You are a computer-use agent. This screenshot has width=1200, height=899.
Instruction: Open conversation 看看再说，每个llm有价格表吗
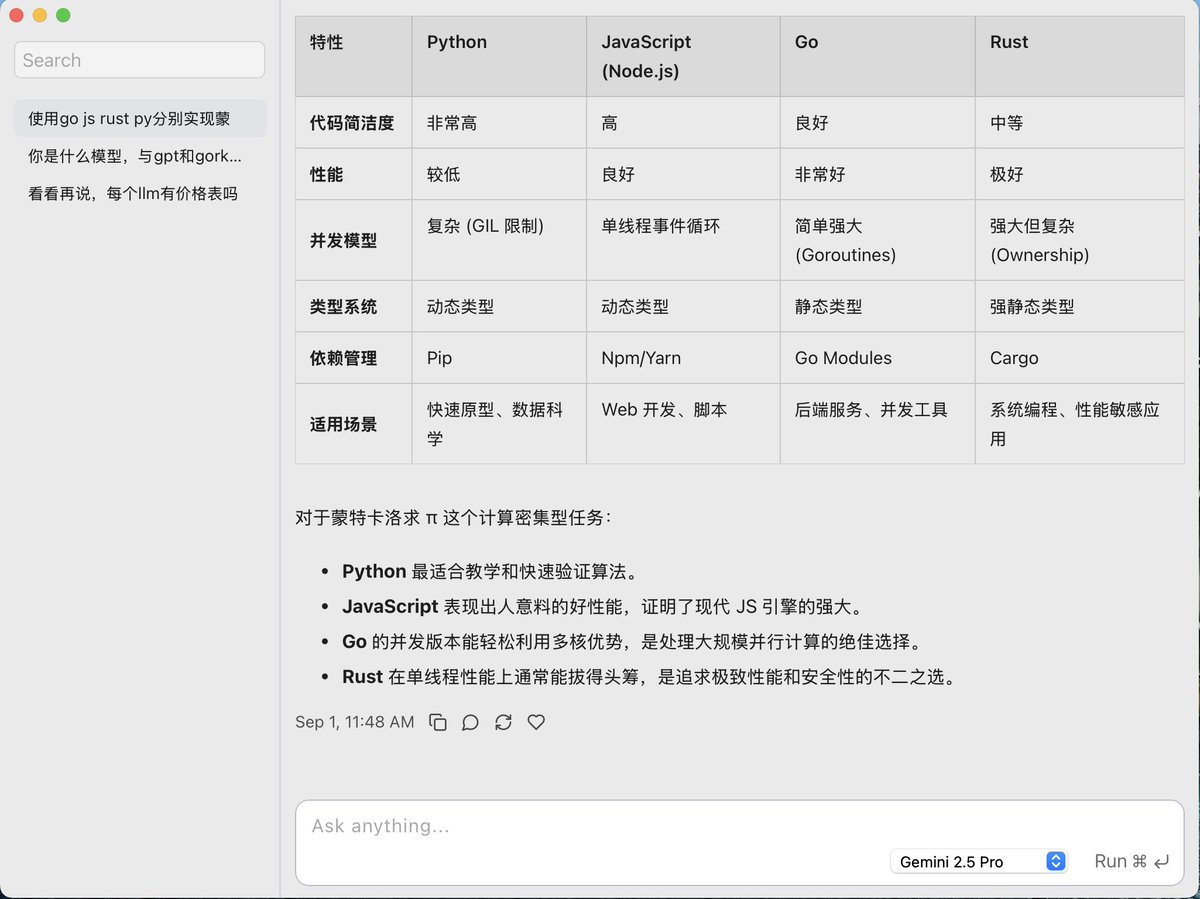(x=140, y=194)
